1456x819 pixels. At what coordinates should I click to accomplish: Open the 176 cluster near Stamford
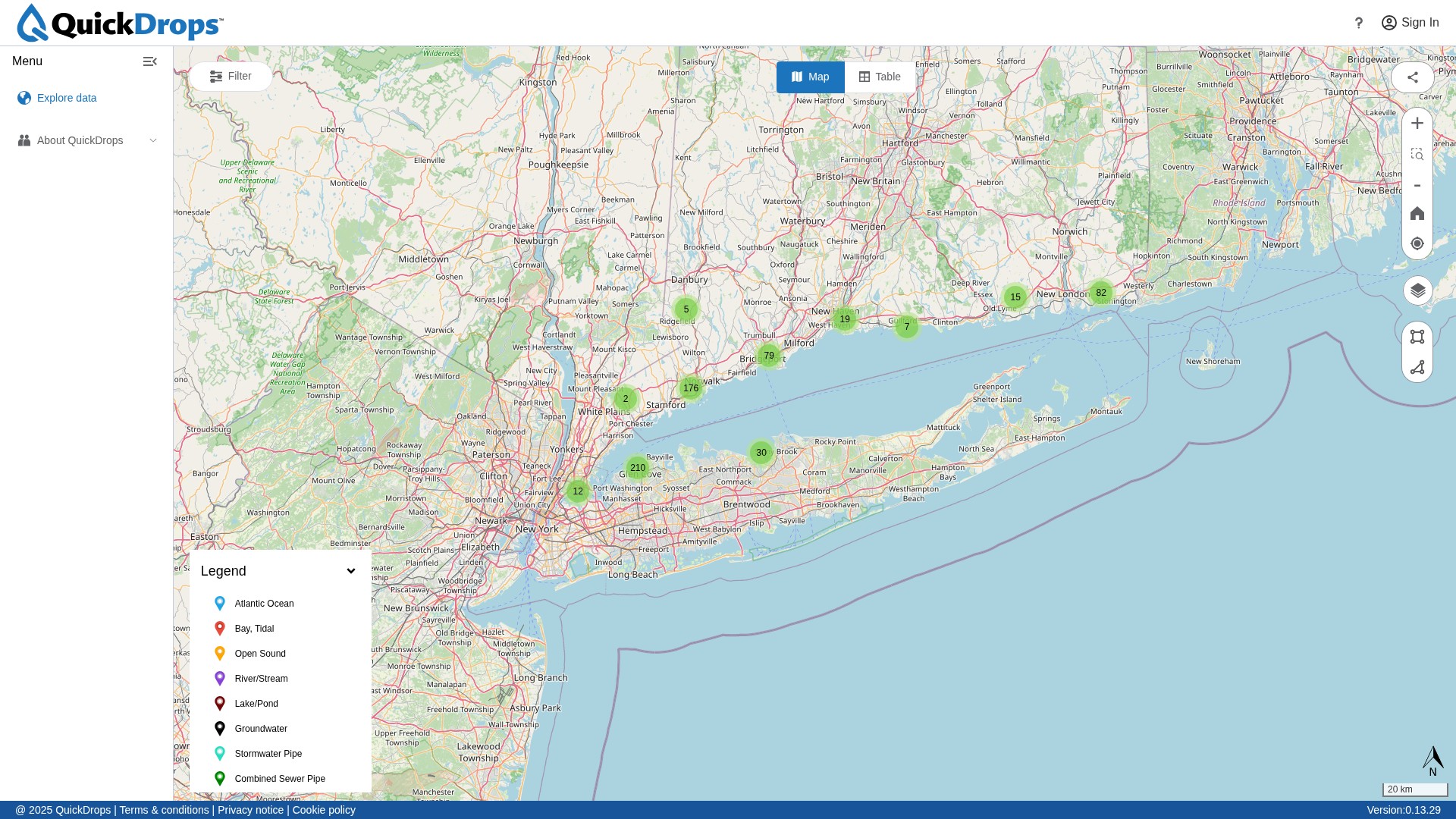pyautogui.click(x=691, y=388)
